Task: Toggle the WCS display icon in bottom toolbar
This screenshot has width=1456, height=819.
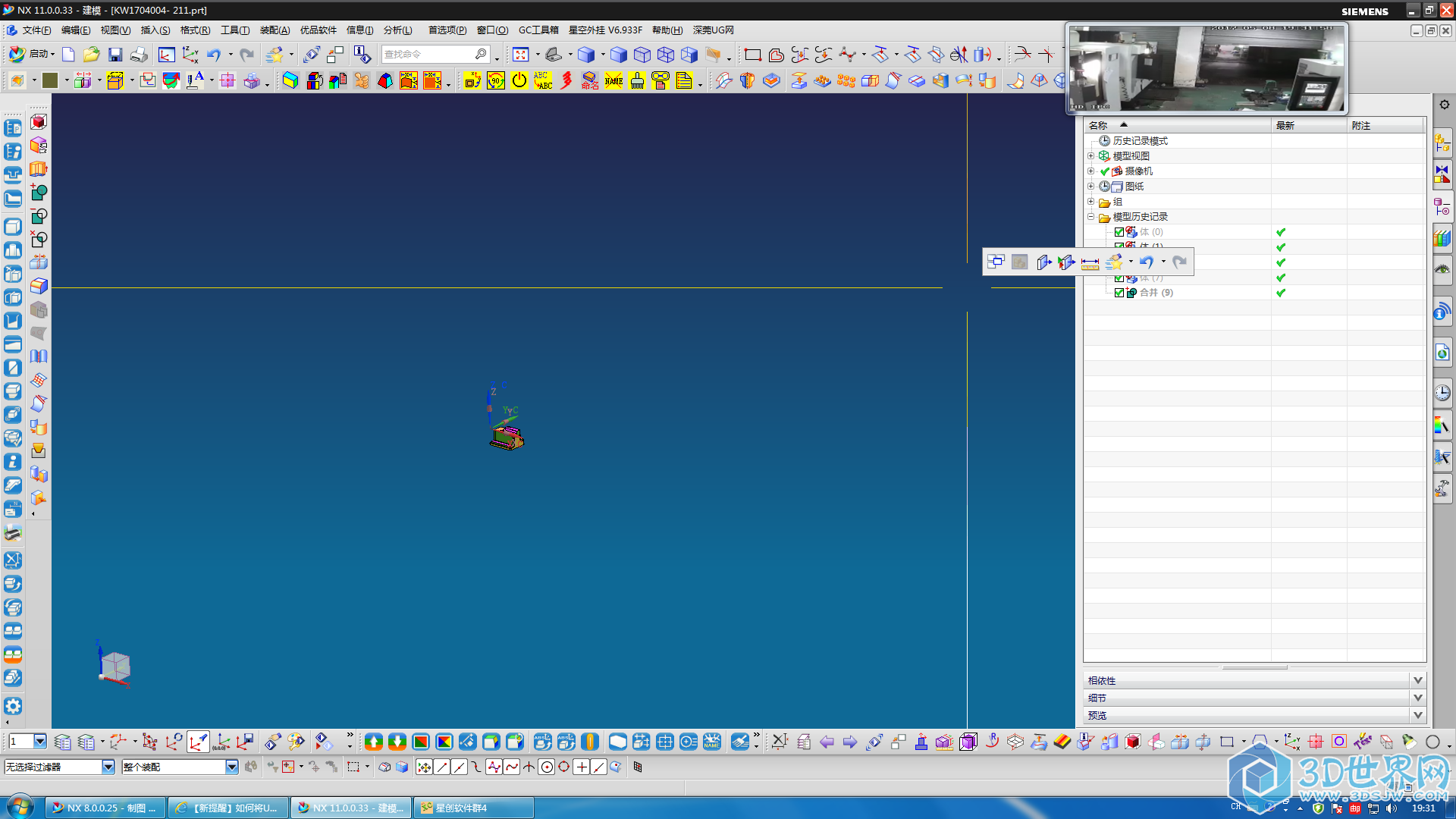Action: (198, 742)
